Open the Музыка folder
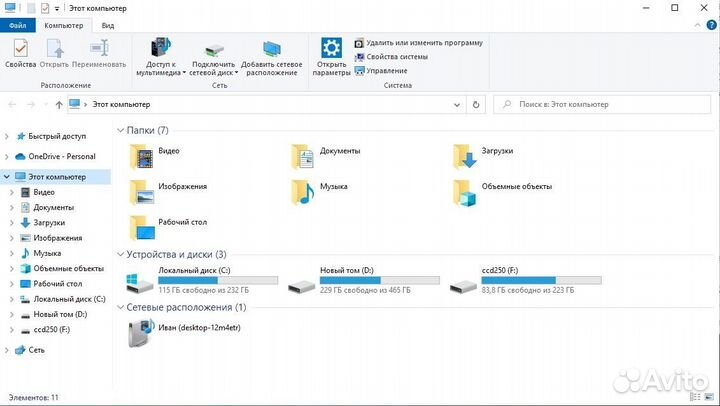Image resolution: width=720 pixels, height=406 pixels. click(x=303, y=190)
